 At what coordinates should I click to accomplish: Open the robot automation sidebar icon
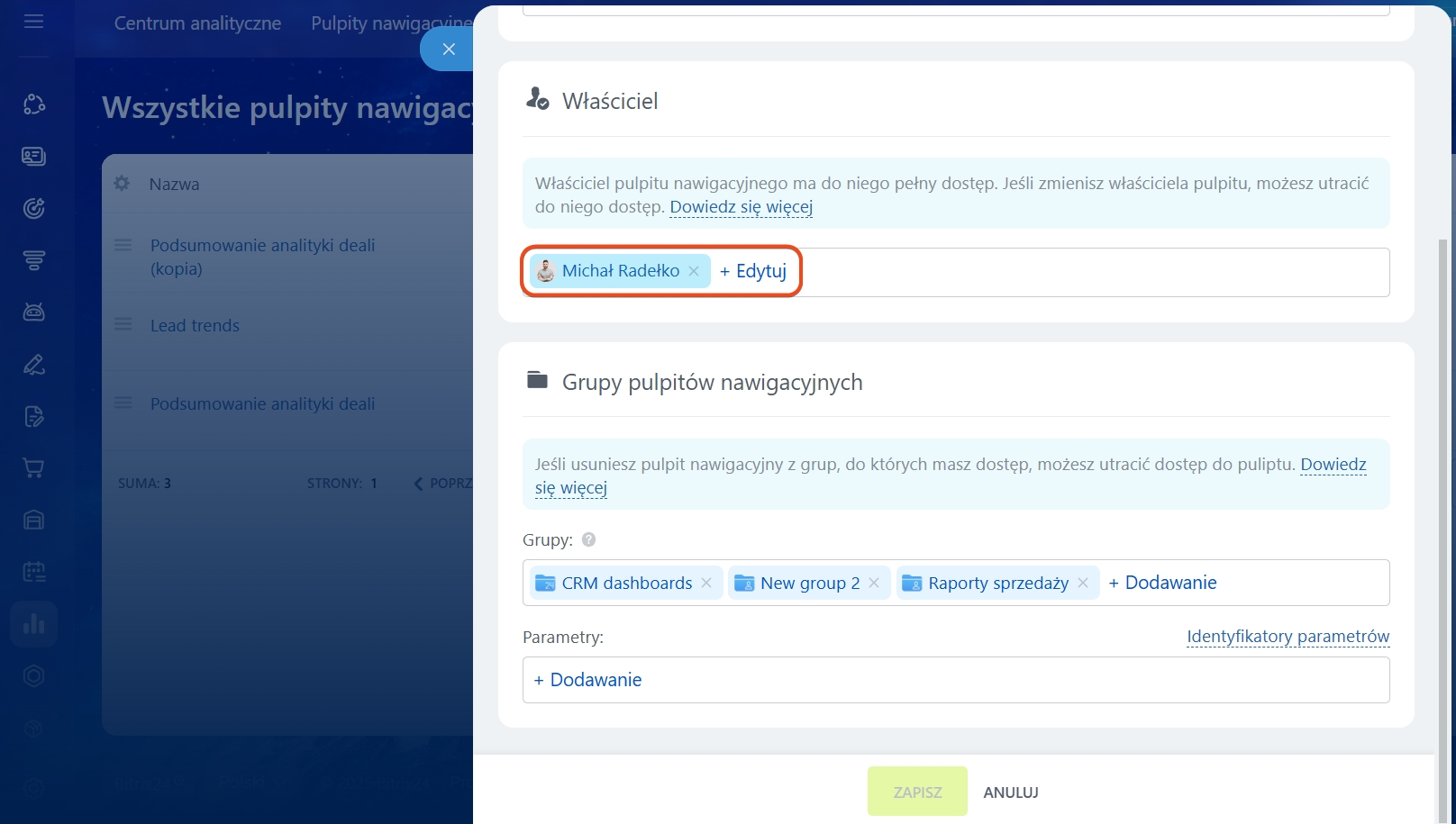click(33, 312)
